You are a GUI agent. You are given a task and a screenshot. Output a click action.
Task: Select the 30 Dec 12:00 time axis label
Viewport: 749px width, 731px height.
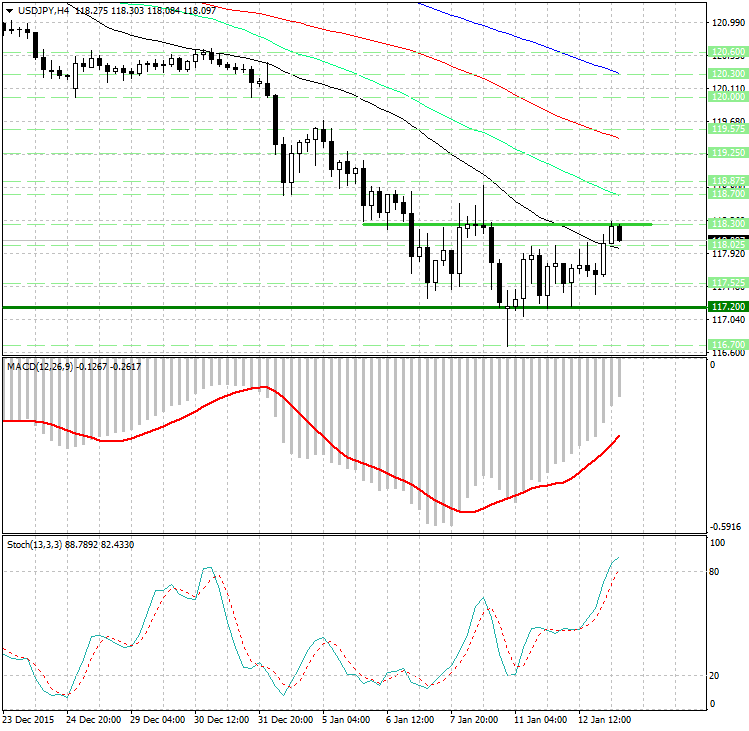click(221, 720)
